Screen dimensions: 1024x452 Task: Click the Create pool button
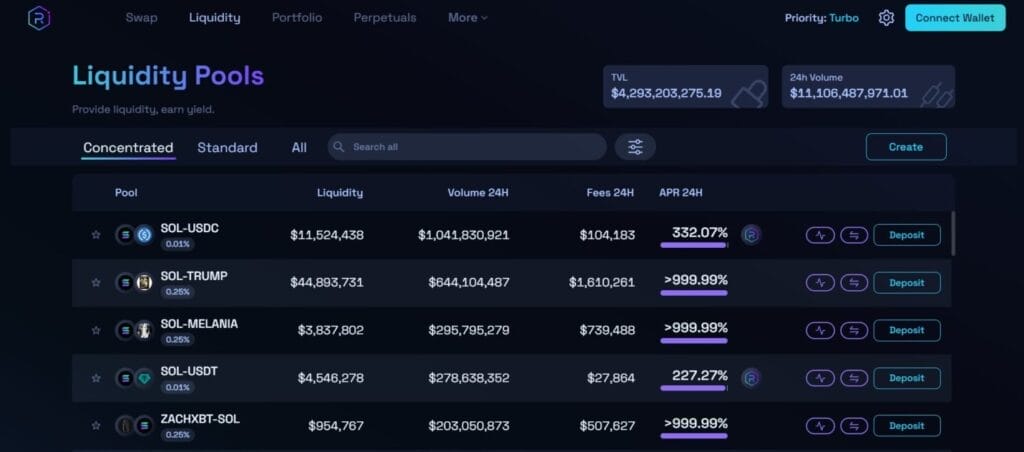click(906, 147)
